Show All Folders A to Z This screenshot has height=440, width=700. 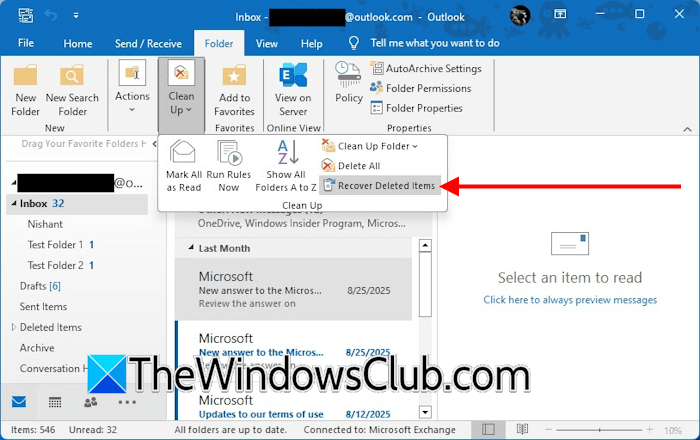[286, 166]
